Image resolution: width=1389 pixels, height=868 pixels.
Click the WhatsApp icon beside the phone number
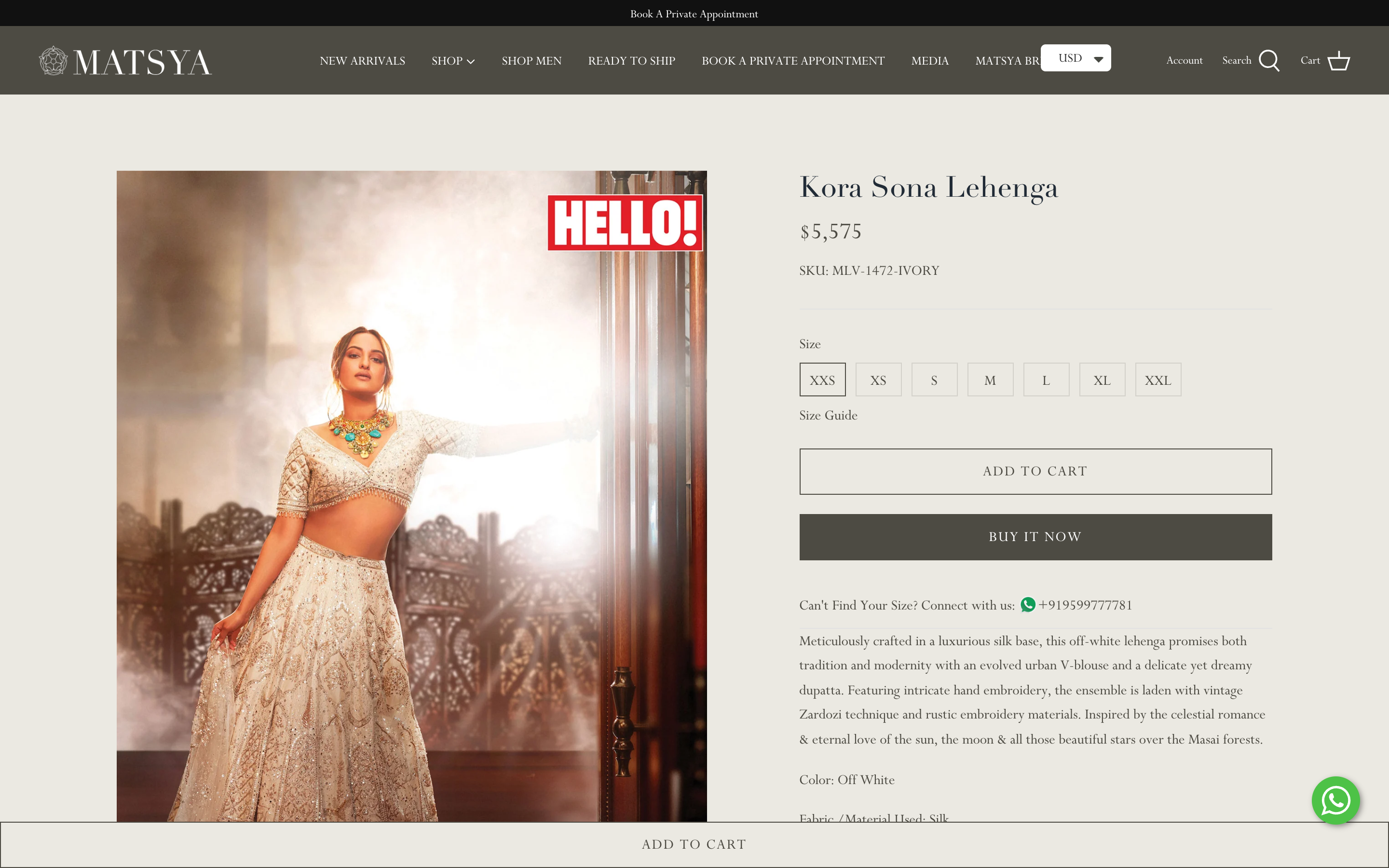point(1027,605)
